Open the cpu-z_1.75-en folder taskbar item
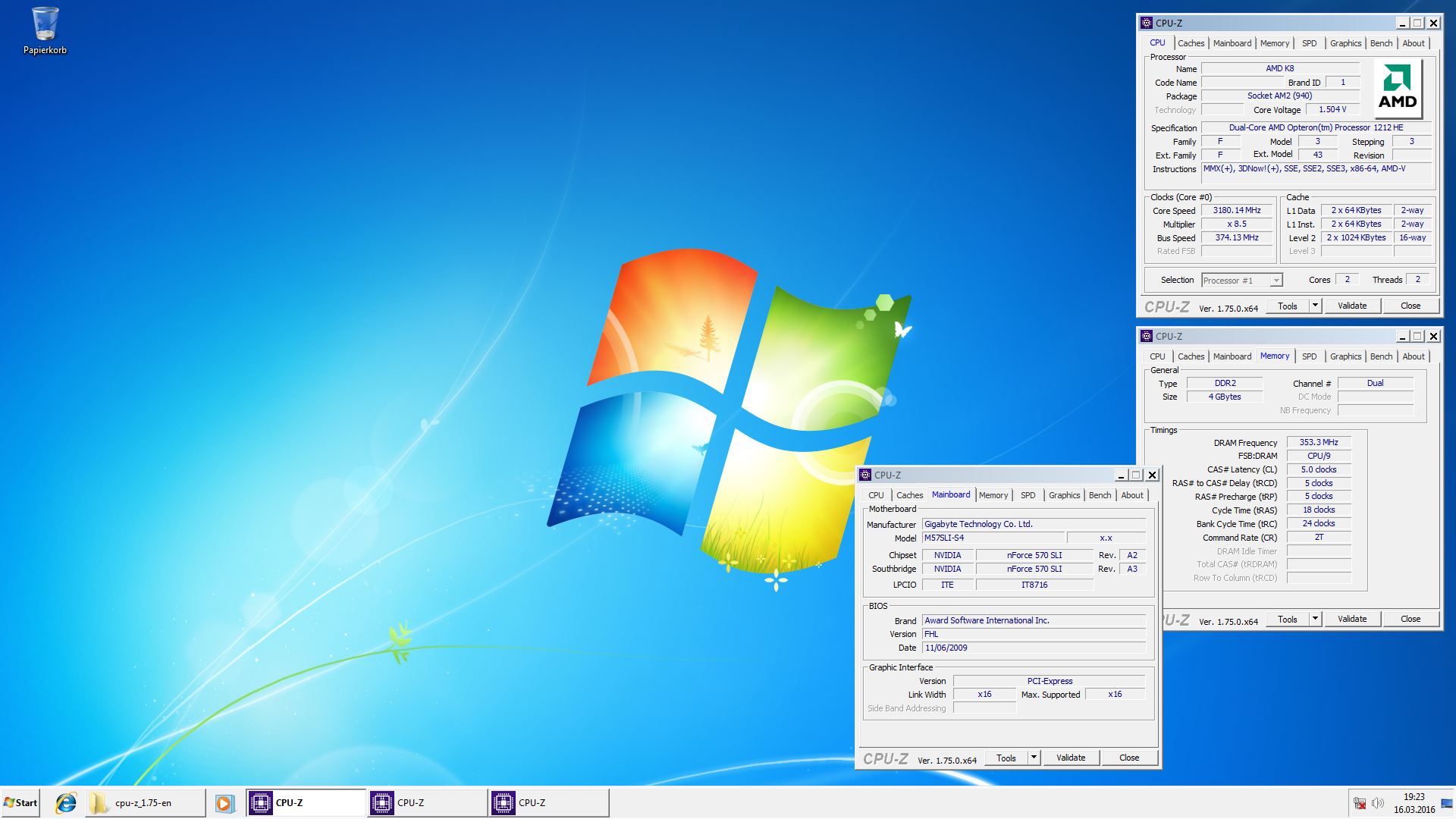Viewport: 1456px width, 819px height. click(144, 802)
